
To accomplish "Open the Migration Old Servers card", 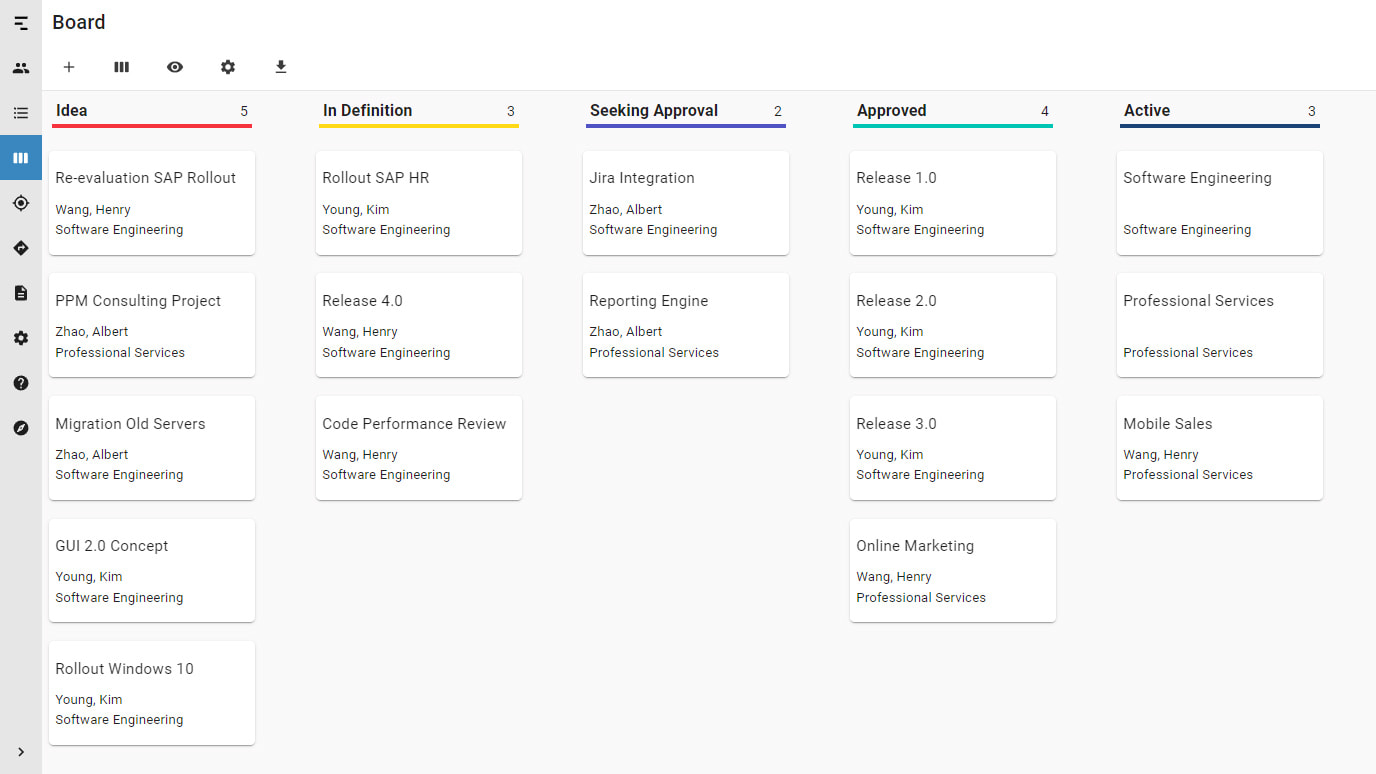I will [152, 448].
